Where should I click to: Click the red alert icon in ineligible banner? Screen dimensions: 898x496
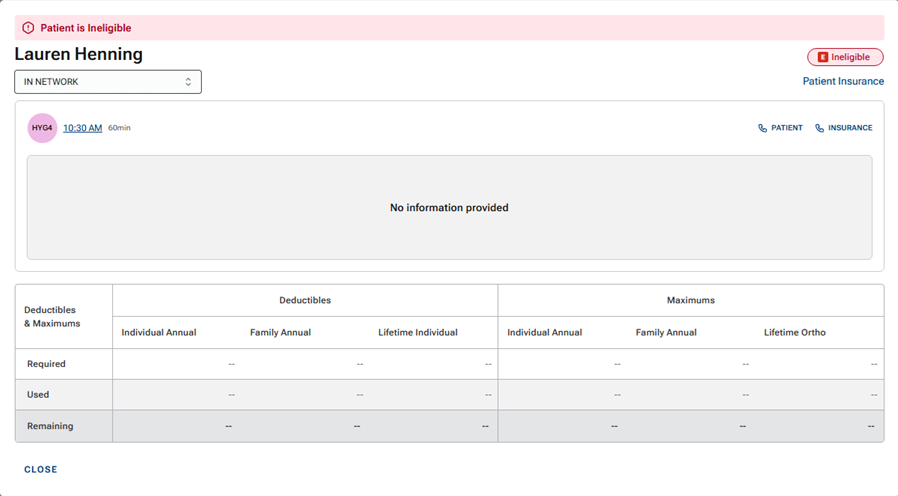tap(28, 28)
